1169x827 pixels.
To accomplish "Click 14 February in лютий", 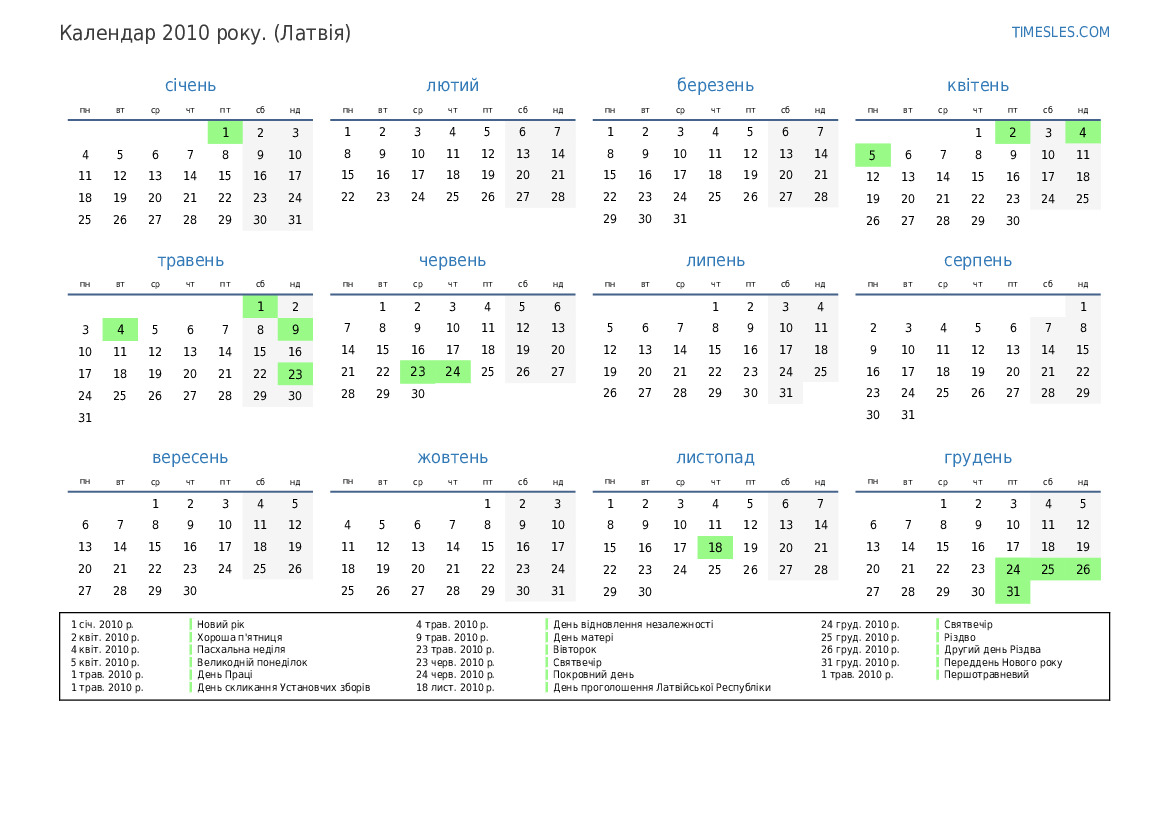I will [x=558, y=154].
